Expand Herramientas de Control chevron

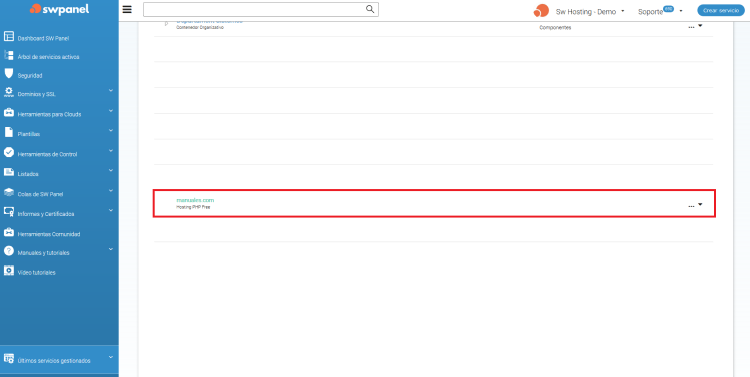click(110, 150)
